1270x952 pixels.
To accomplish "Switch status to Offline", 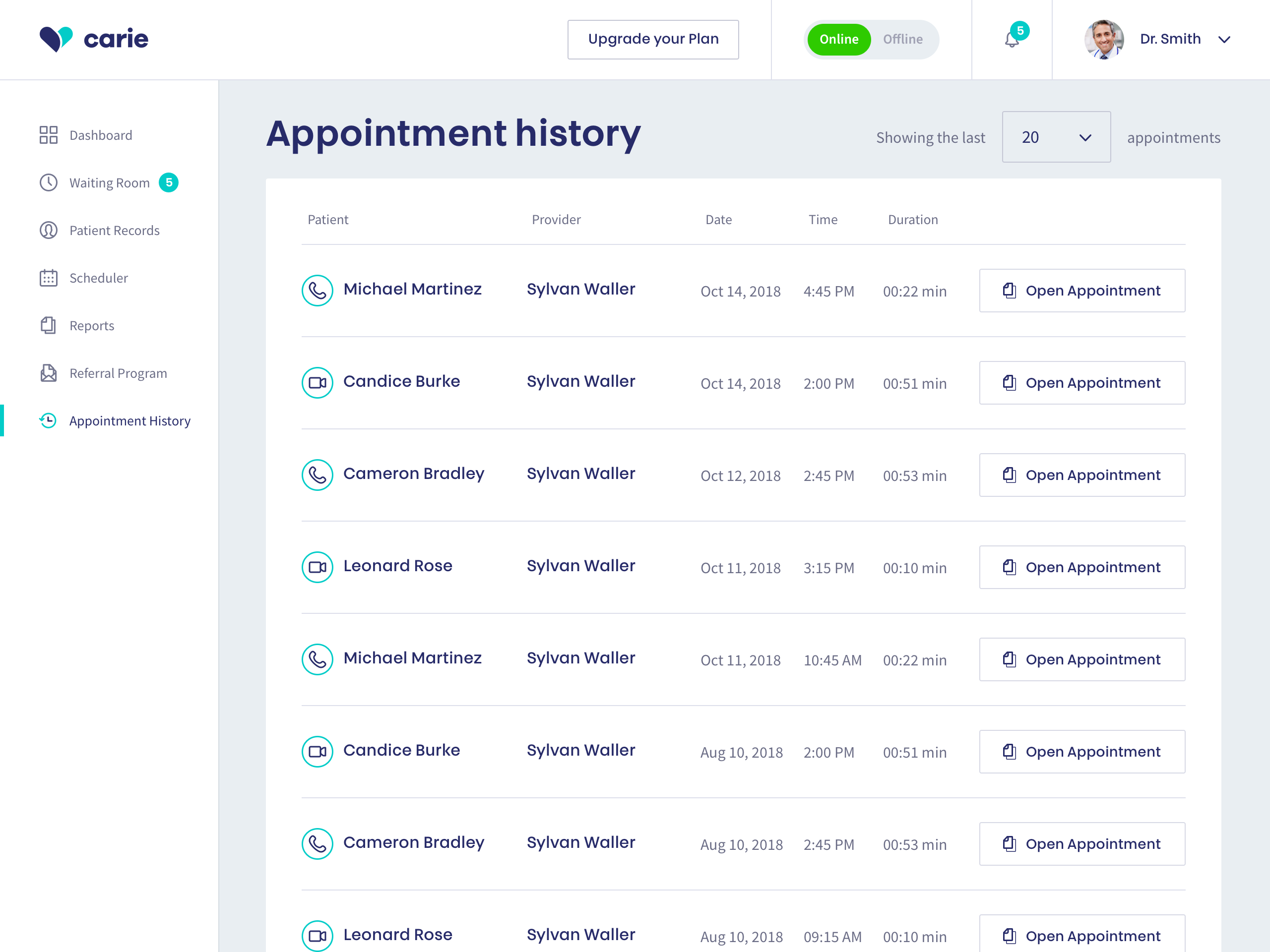I will coord(902,39).
